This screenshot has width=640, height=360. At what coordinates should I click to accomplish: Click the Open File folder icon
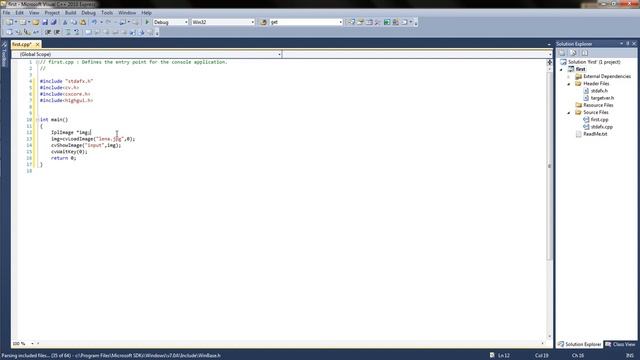(x=36, y=22)
